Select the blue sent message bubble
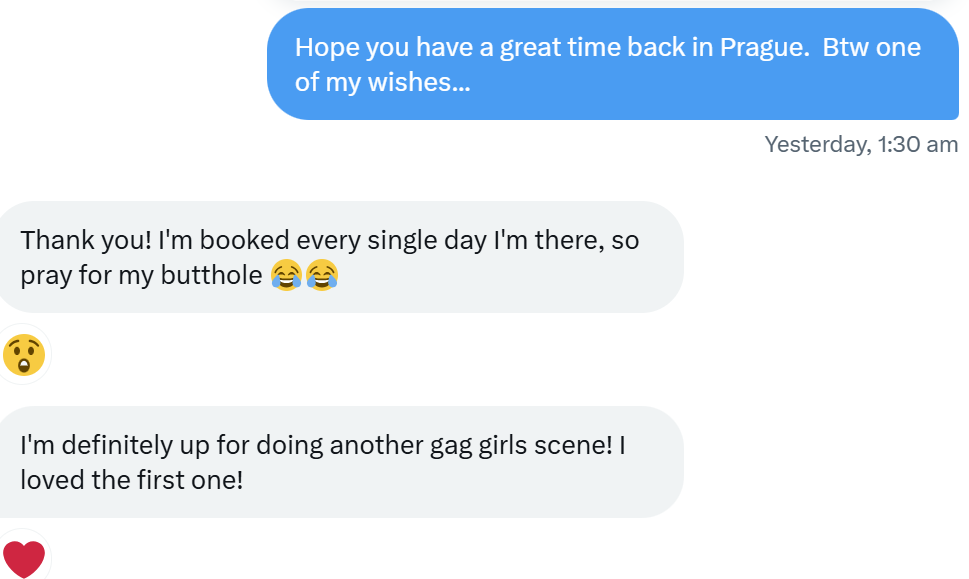 tap(612, 64)
